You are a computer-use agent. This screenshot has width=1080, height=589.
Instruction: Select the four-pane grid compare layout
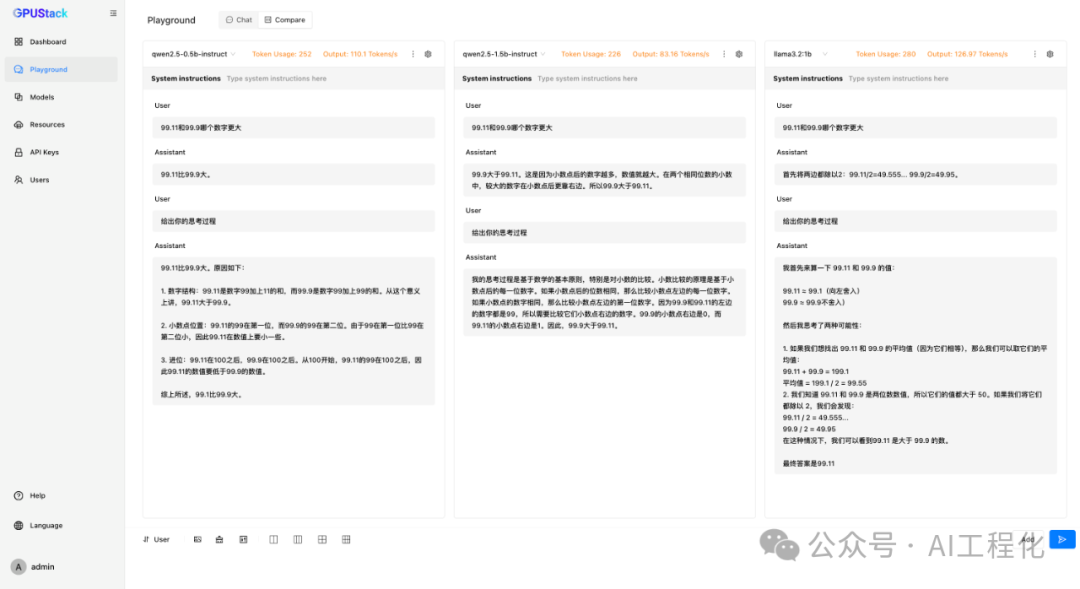pos(322,539)
